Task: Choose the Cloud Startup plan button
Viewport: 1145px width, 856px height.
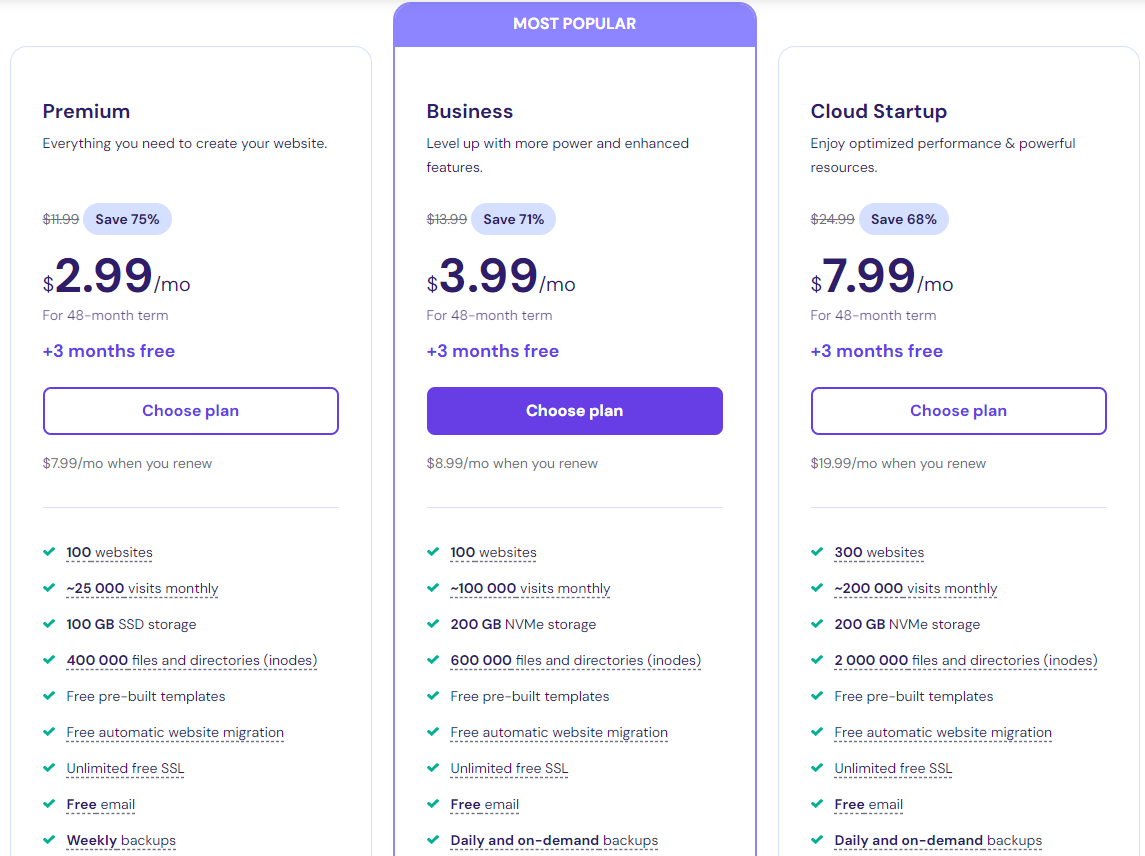Action: 958,411
